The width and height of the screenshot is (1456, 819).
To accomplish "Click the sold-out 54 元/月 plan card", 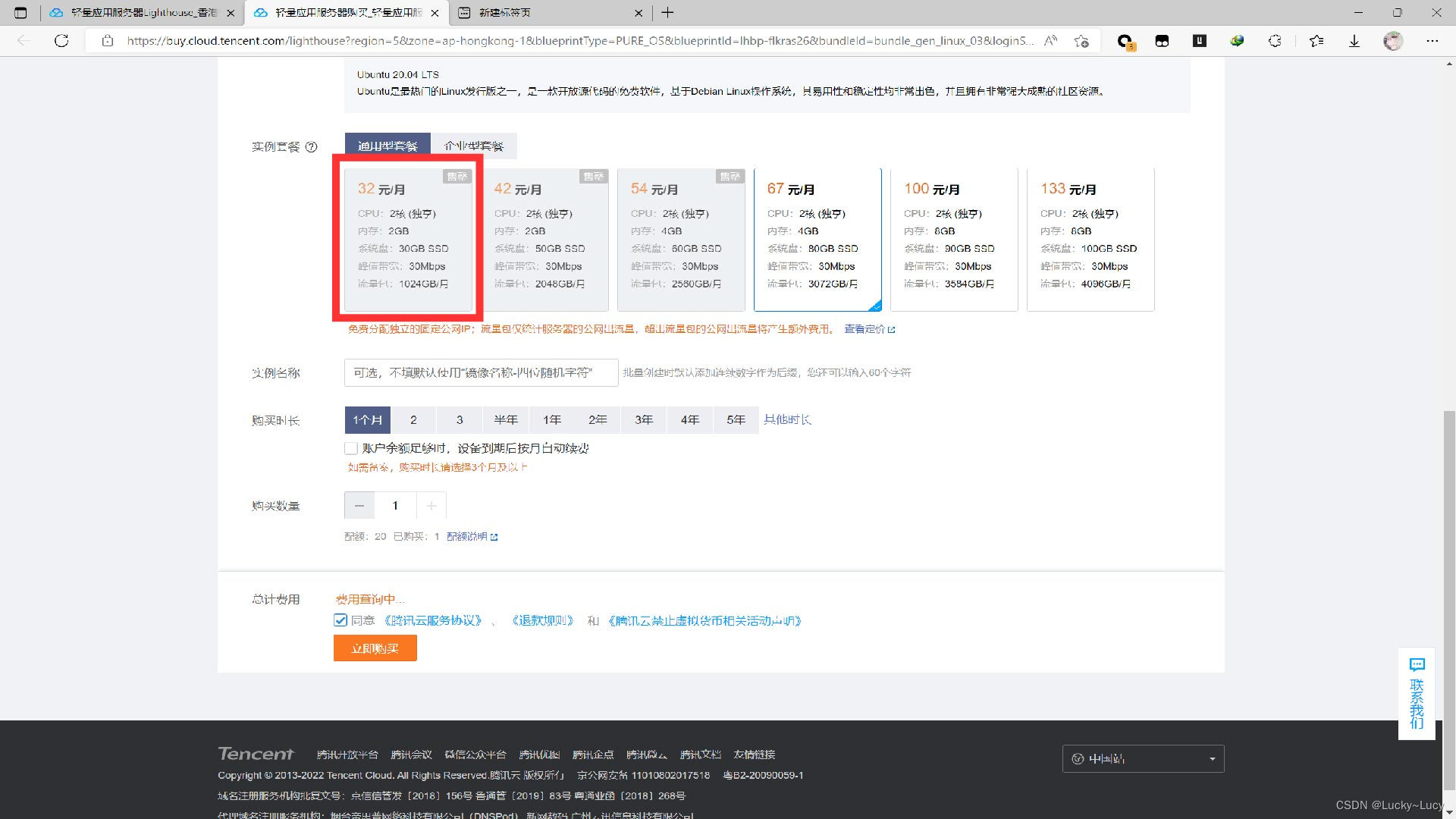I will [681, 240].
